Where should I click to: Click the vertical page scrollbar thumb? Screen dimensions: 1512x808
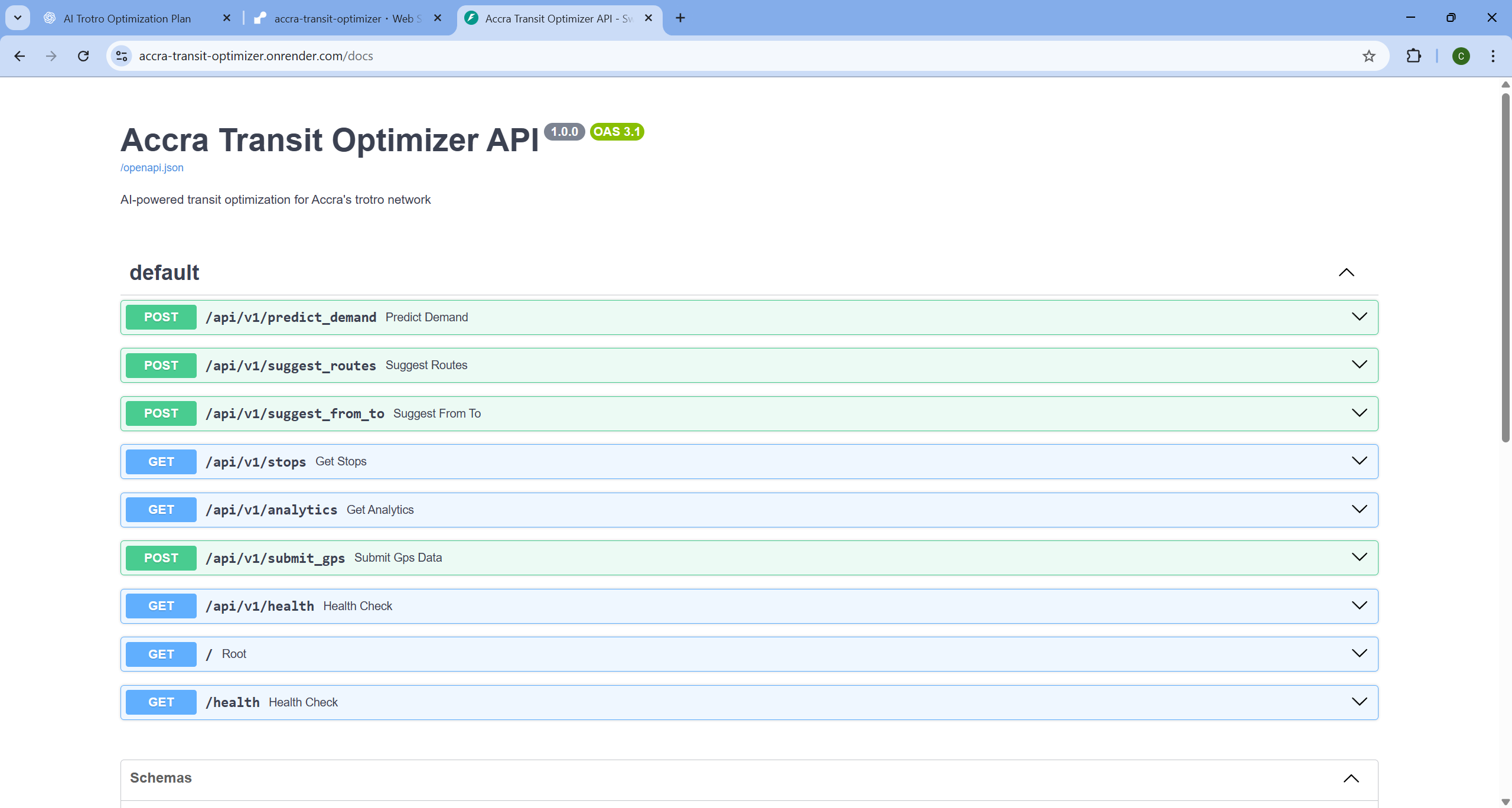tap(1505, 266)
